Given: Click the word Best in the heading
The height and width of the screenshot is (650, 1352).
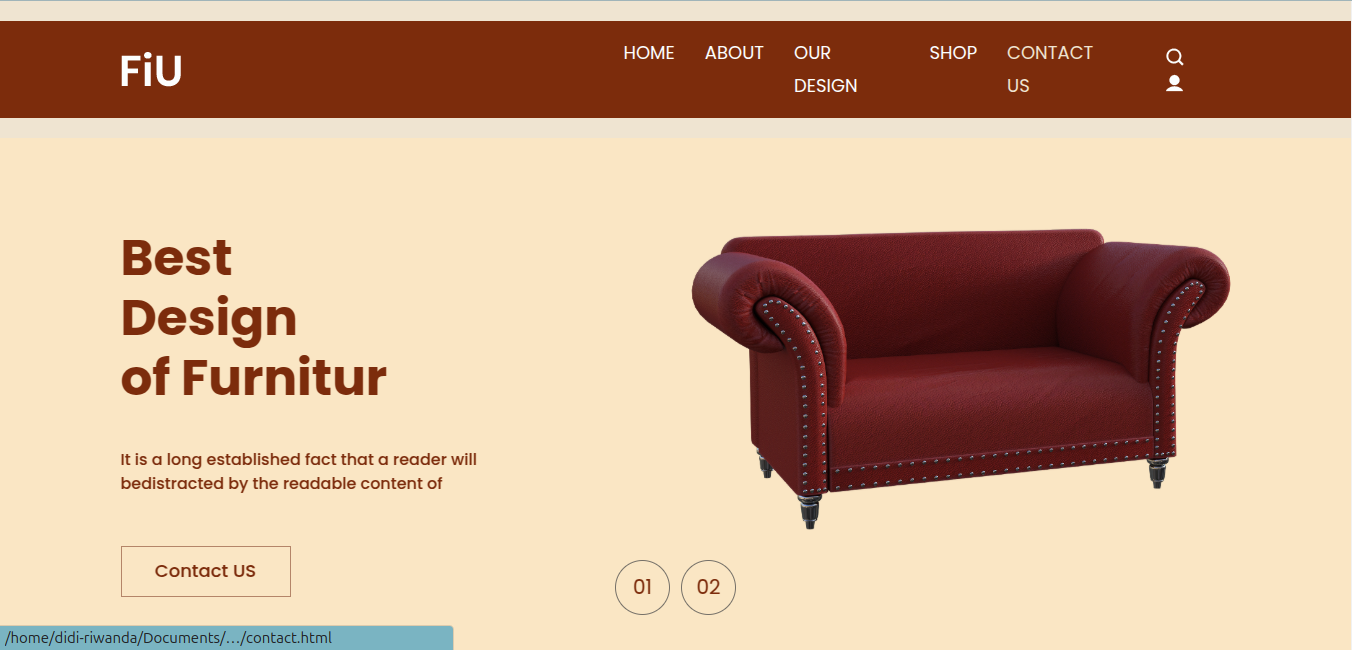Looking at the screenshot, I should 176,258.
